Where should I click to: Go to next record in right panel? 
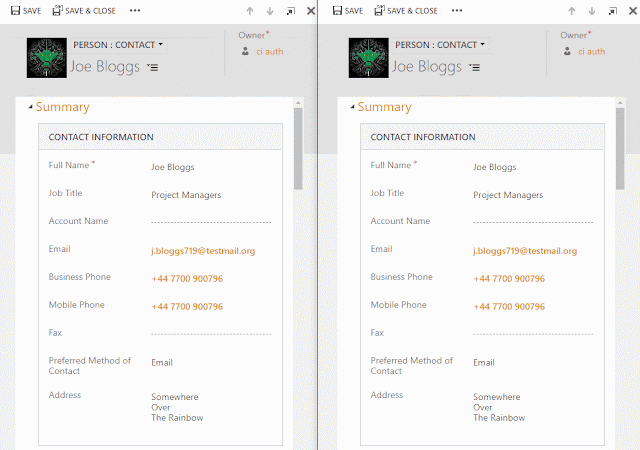591,11
